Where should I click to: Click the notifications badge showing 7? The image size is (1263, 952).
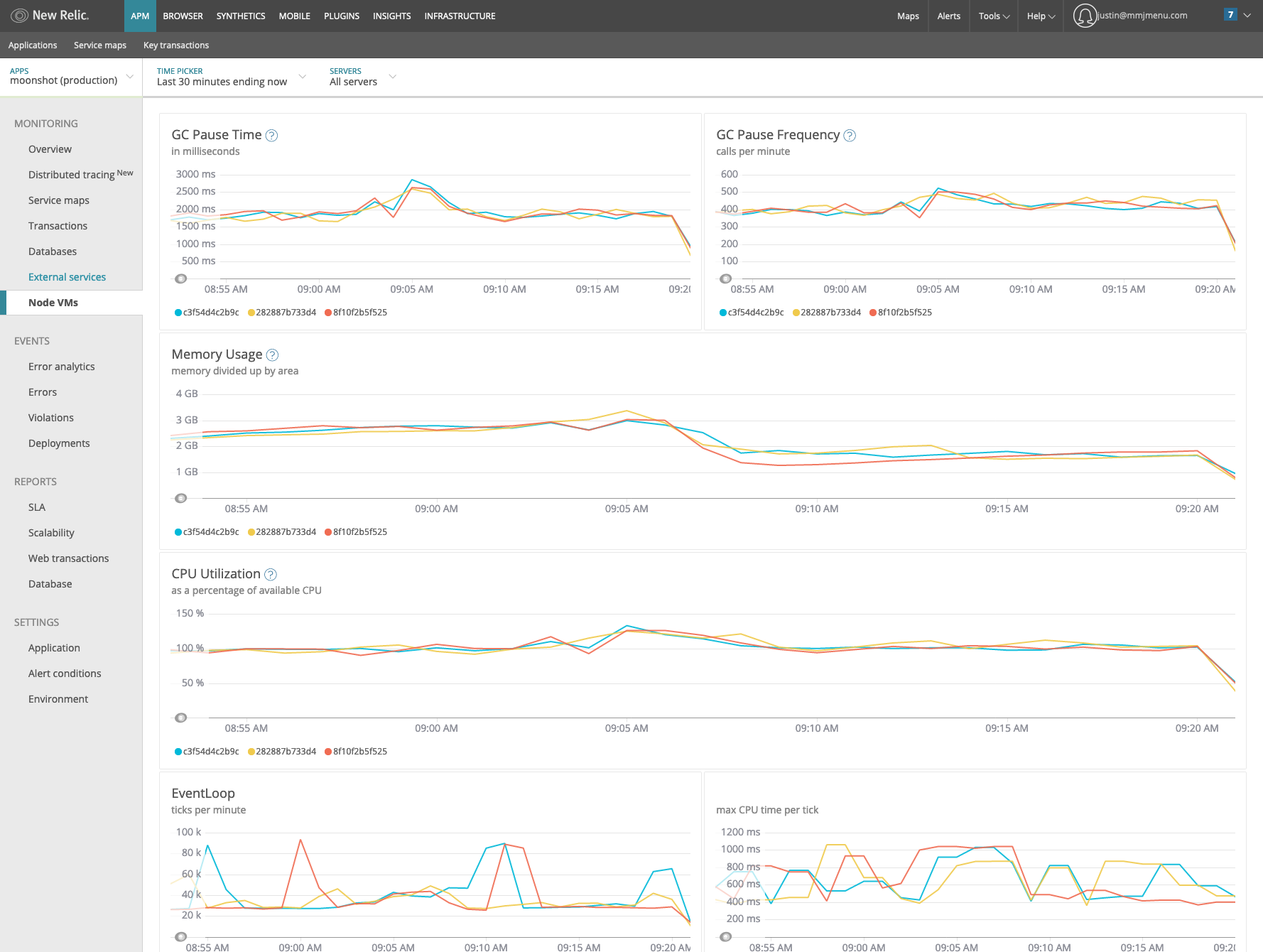coord(1230,15)
